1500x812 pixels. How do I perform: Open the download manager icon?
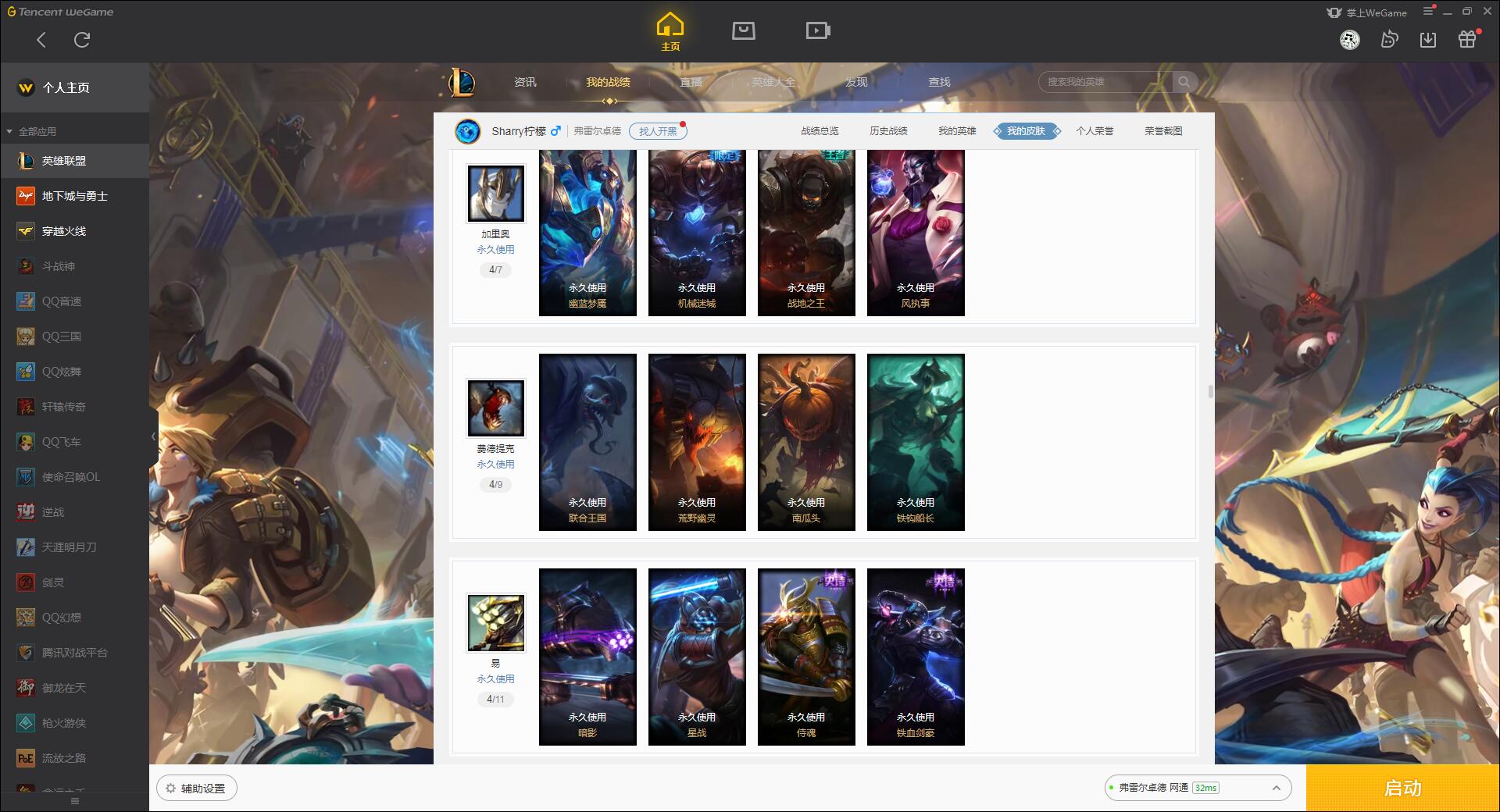(1428, 40)
